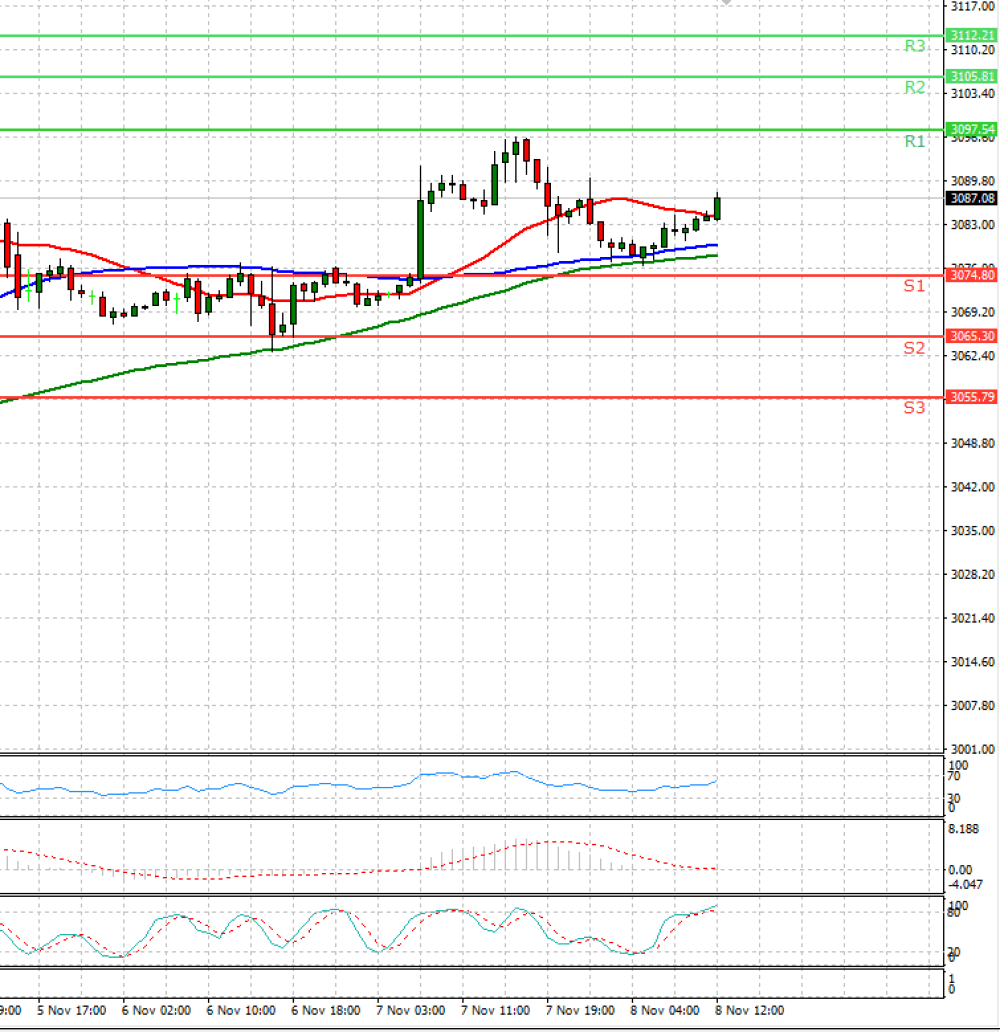Click the green 3097.54 price tag
This screenshot has width=1000, height=1032.
pyautogui.click(x=972, y=129)
